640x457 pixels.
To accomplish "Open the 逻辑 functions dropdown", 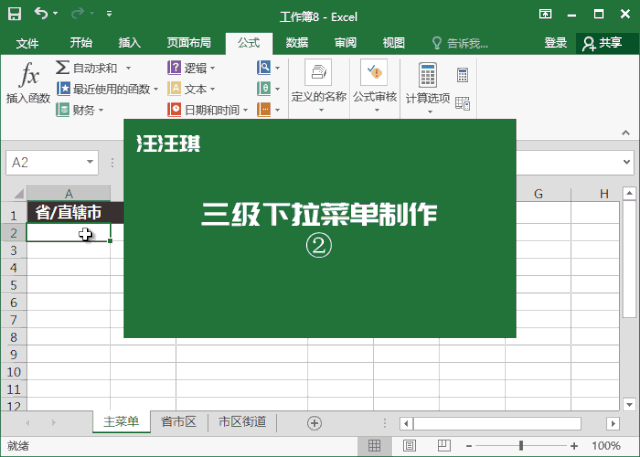I will tap(191, 68).
